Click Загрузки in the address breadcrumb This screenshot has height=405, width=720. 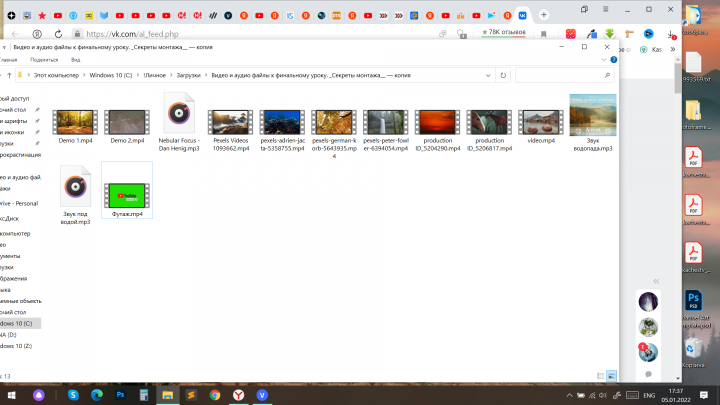(189, 75)
